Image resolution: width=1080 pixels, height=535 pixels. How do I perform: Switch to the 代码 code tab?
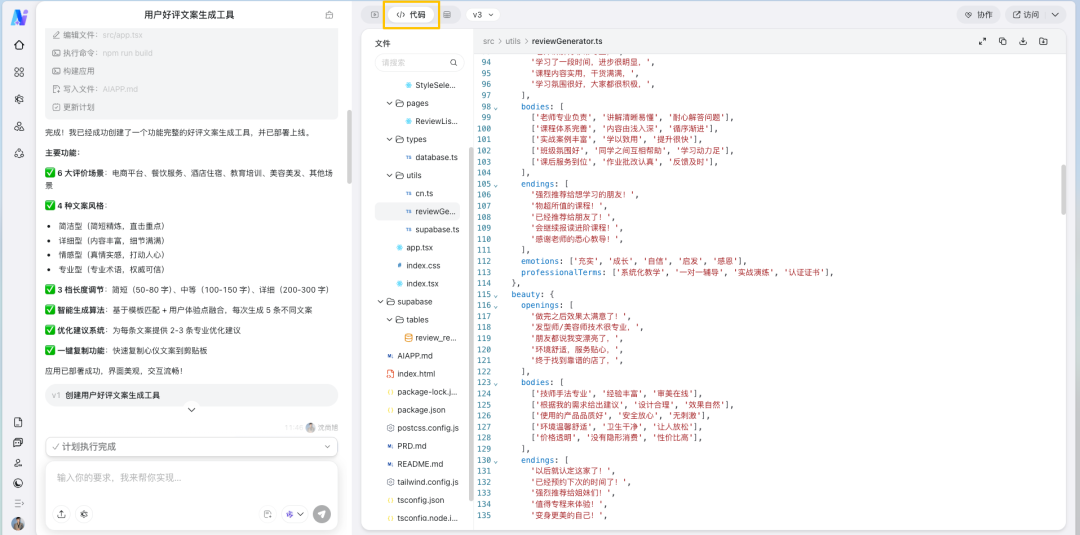pos(411,15)
